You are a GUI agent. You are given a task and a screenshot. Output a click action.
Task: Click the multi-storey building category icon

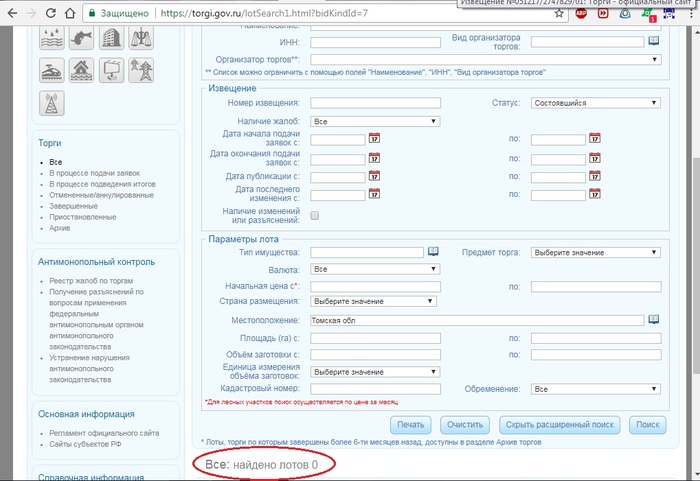[x=114, y=38]
